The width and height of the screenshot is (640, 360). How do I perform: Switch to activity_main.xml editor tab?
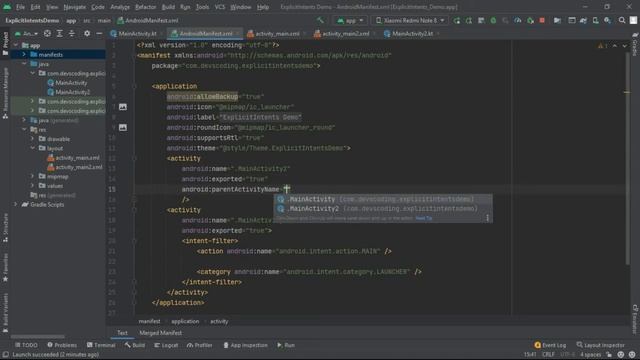(277, 33)
